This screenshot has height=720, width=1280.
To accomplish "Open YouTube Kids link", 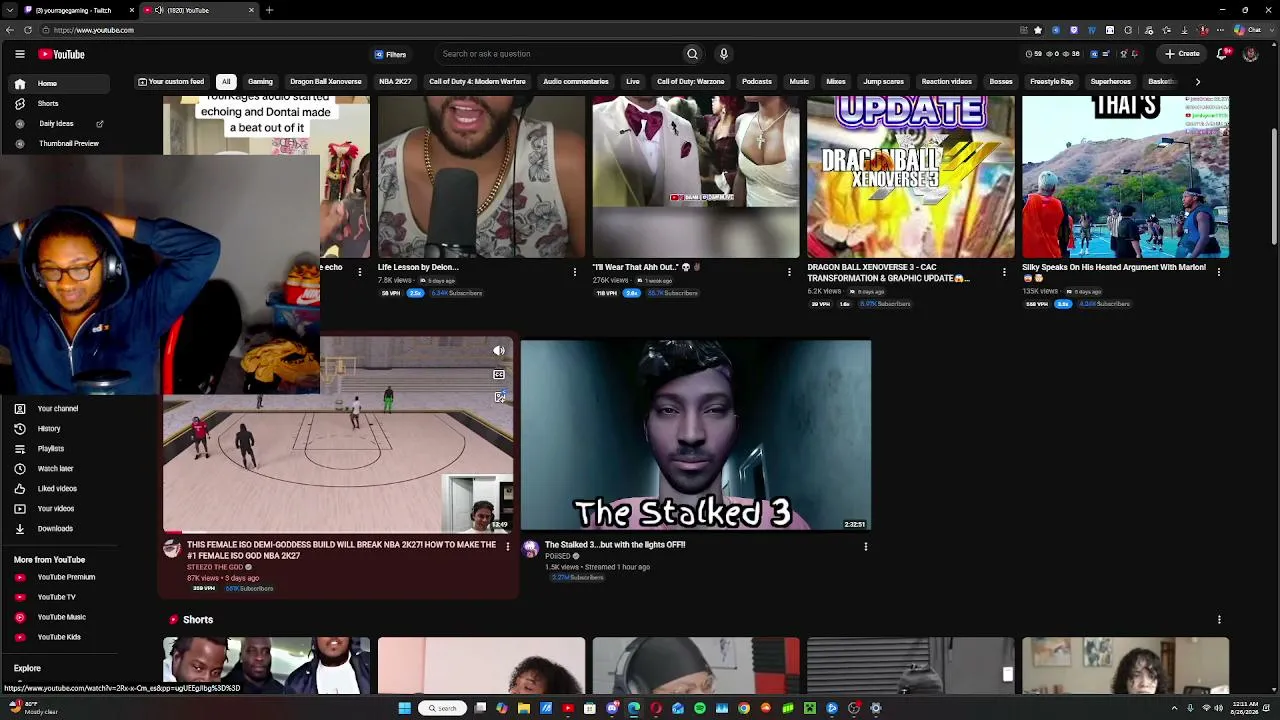I will pos(60,637).
